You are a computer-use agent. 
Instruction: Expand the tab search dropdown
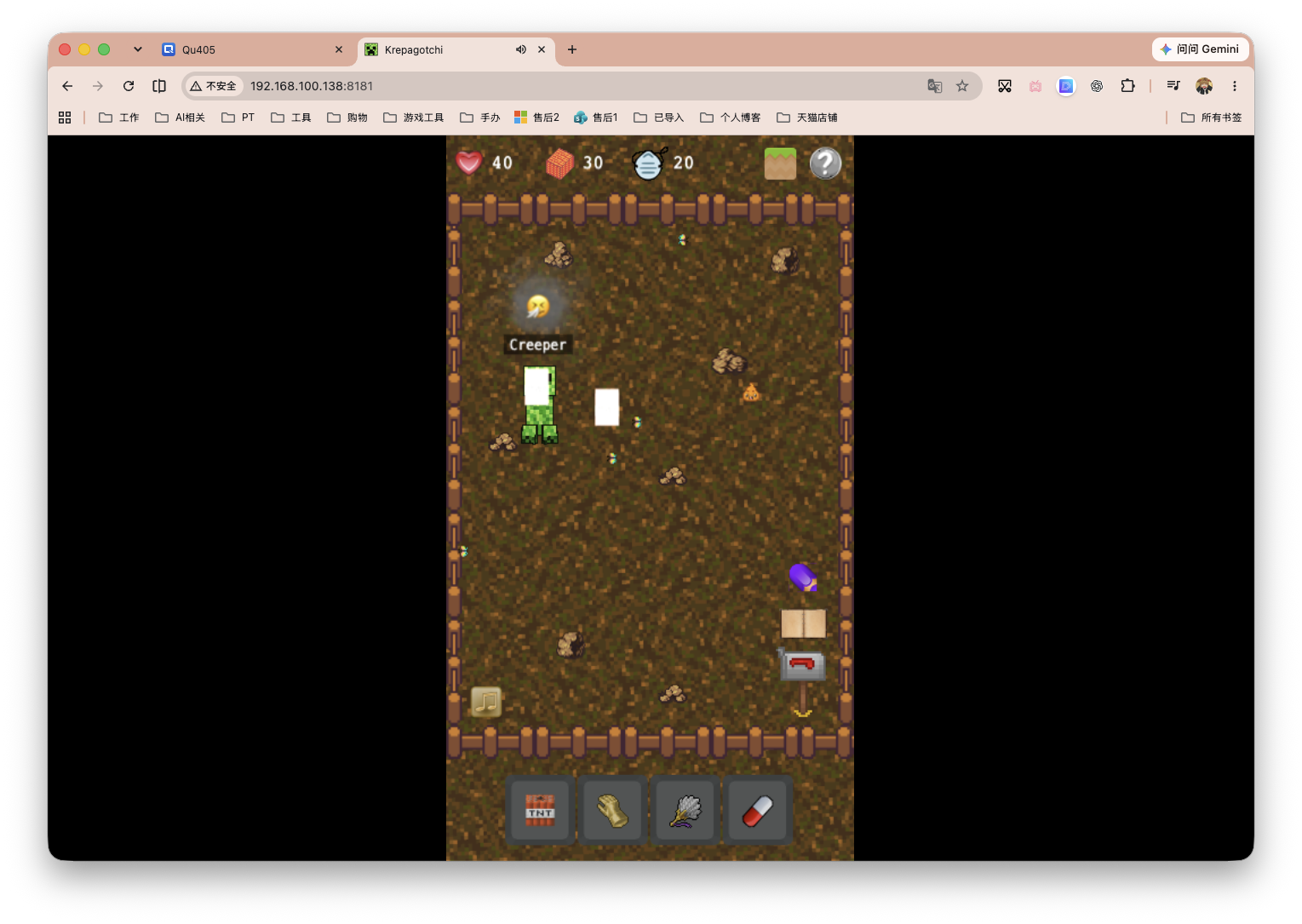click(138, 49)
